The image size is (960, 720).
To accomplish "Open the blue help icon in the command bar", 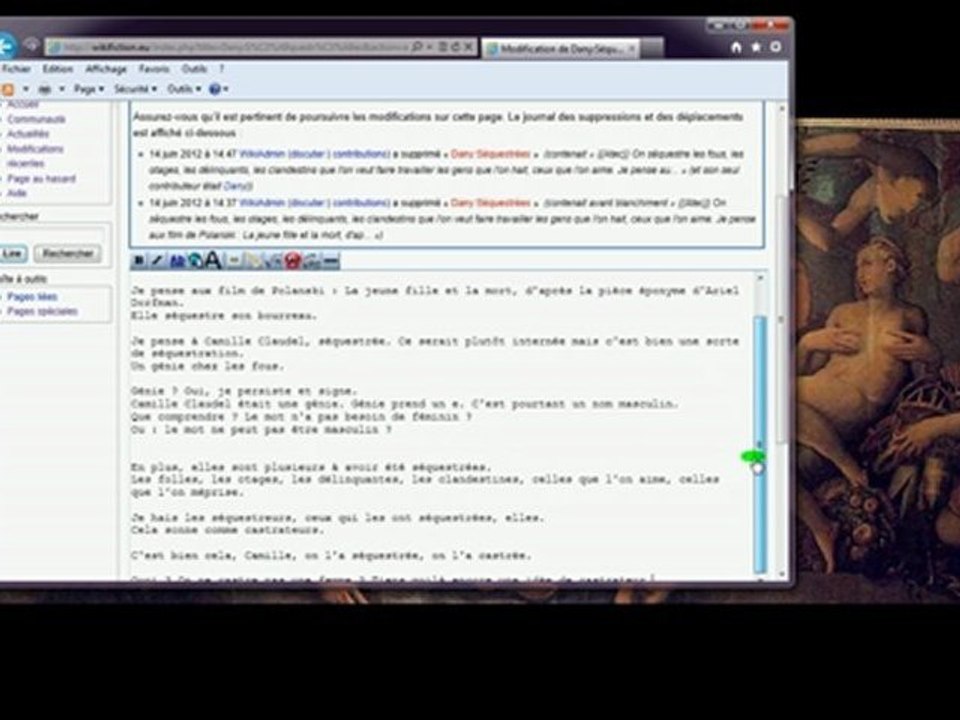I will [x=214, y=89].
